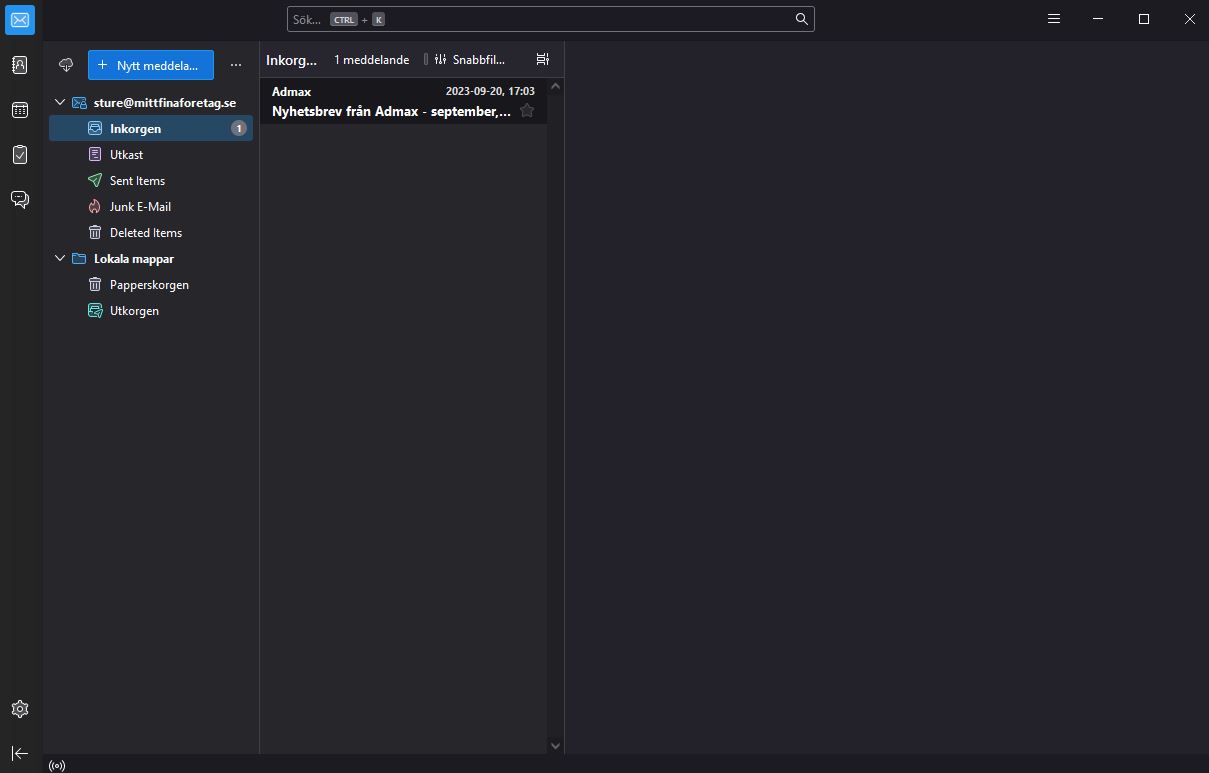Close the Thunderbird window

(x=1189, y=19)
